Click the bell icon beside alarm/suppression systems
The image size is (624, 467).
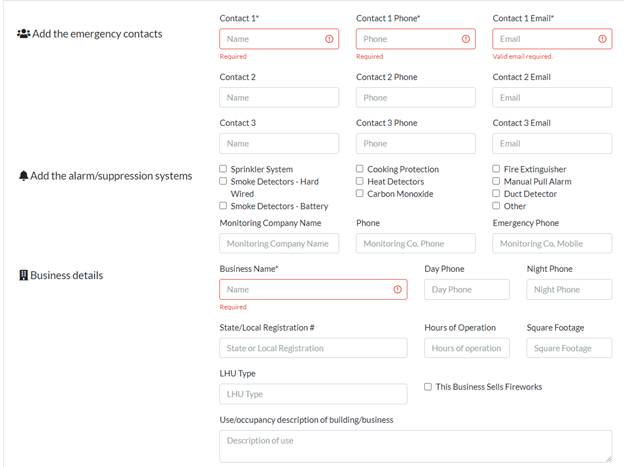coord(23,176)
